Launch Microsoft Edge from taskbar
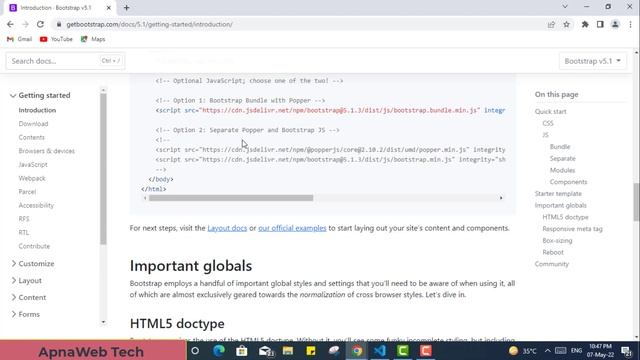Image resolution: width=640 pixels, height=360 pixels. pos(219,351)
